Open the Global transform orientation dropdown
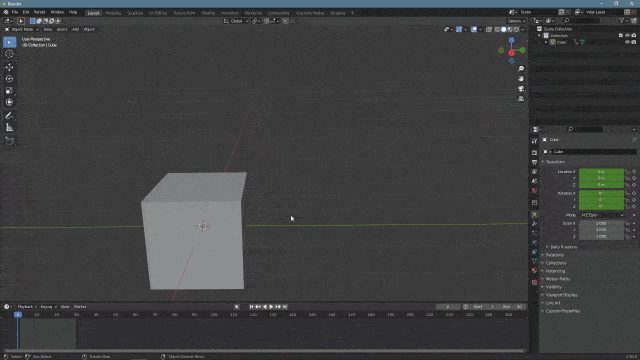Image resolution: width=640 pixels, height=360 pixels. 236,21
